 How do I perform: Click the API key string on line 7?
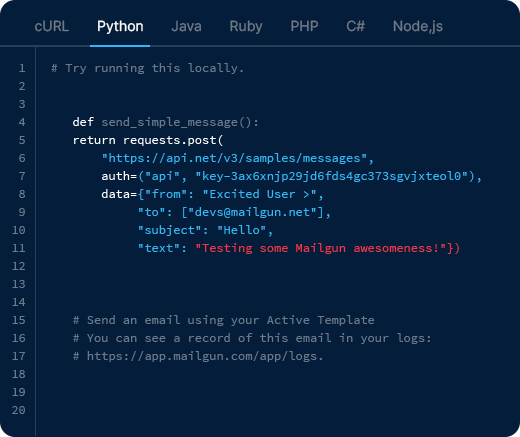(332, 176)
